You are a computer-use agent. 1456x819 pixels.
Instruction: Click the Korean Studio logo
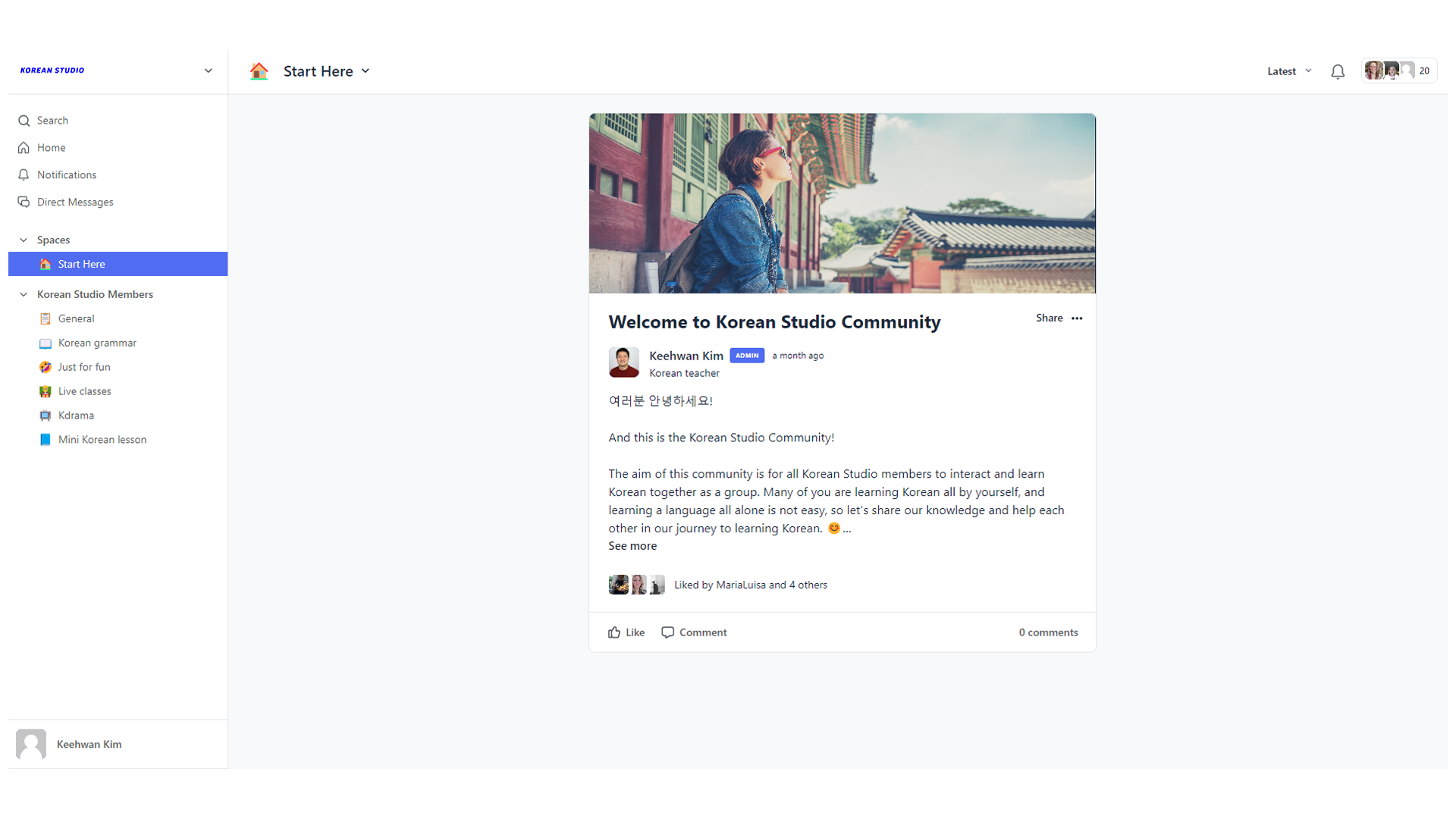52,71
